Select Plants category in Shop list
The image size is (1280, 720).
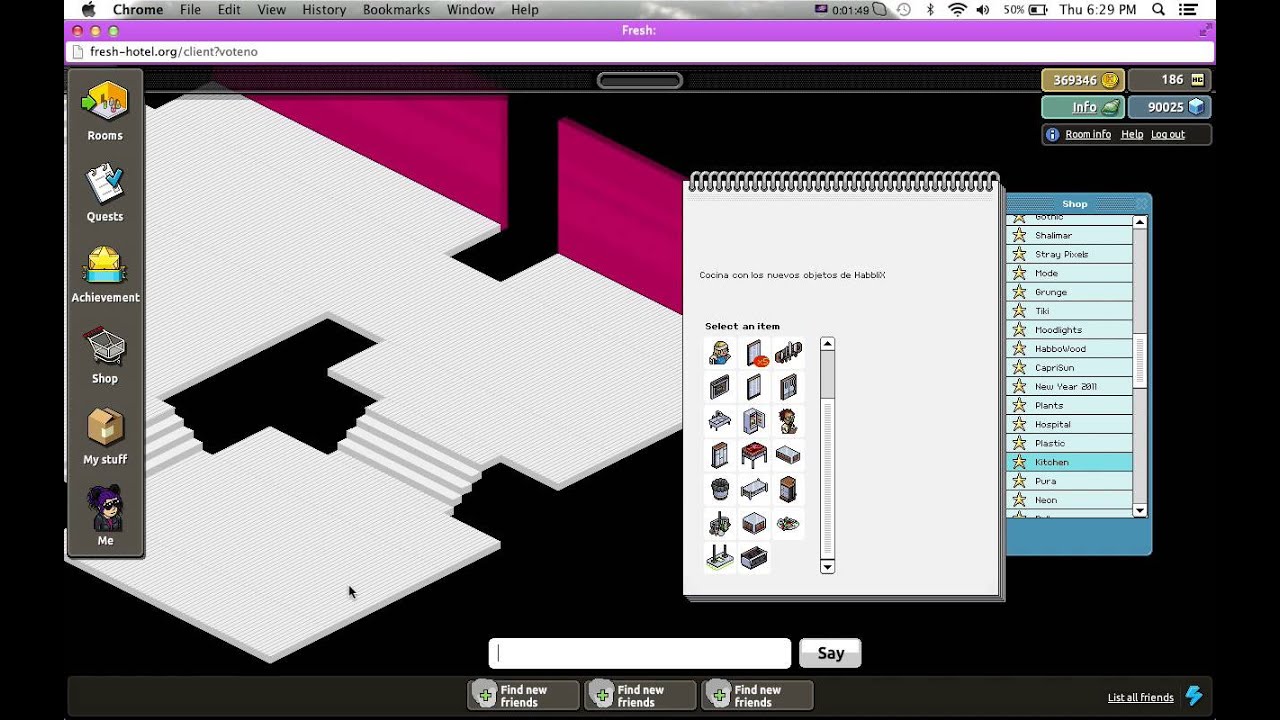(1069, 405)
